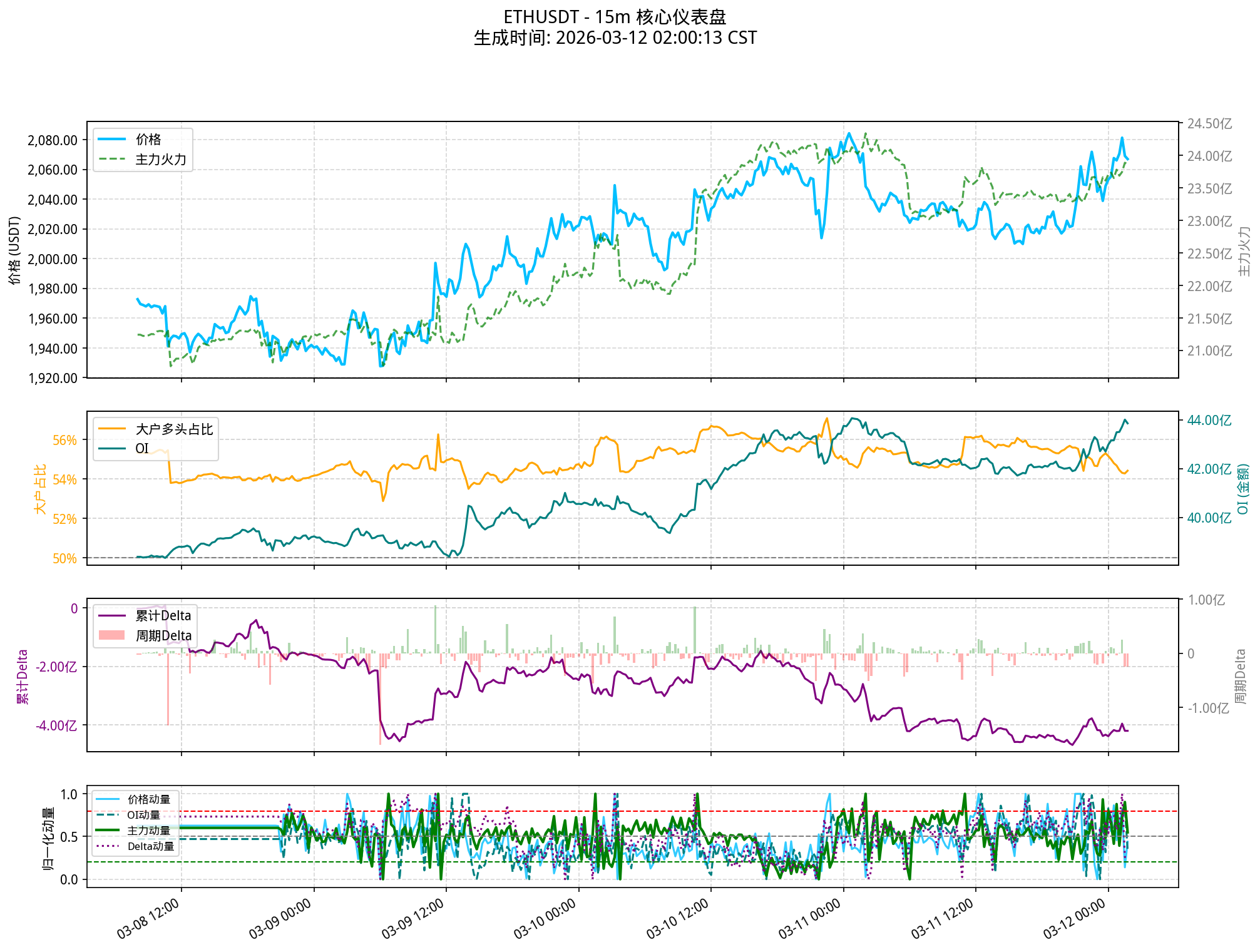
Task: Click the OI动量 legend entry
Action: tap(143, 815)
